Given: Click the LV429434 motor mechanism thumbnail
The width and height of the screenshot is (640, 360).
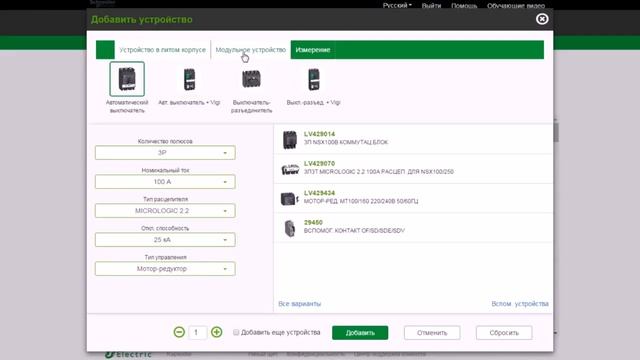Looking at the screenshot, I should click(x=290, y=199).
